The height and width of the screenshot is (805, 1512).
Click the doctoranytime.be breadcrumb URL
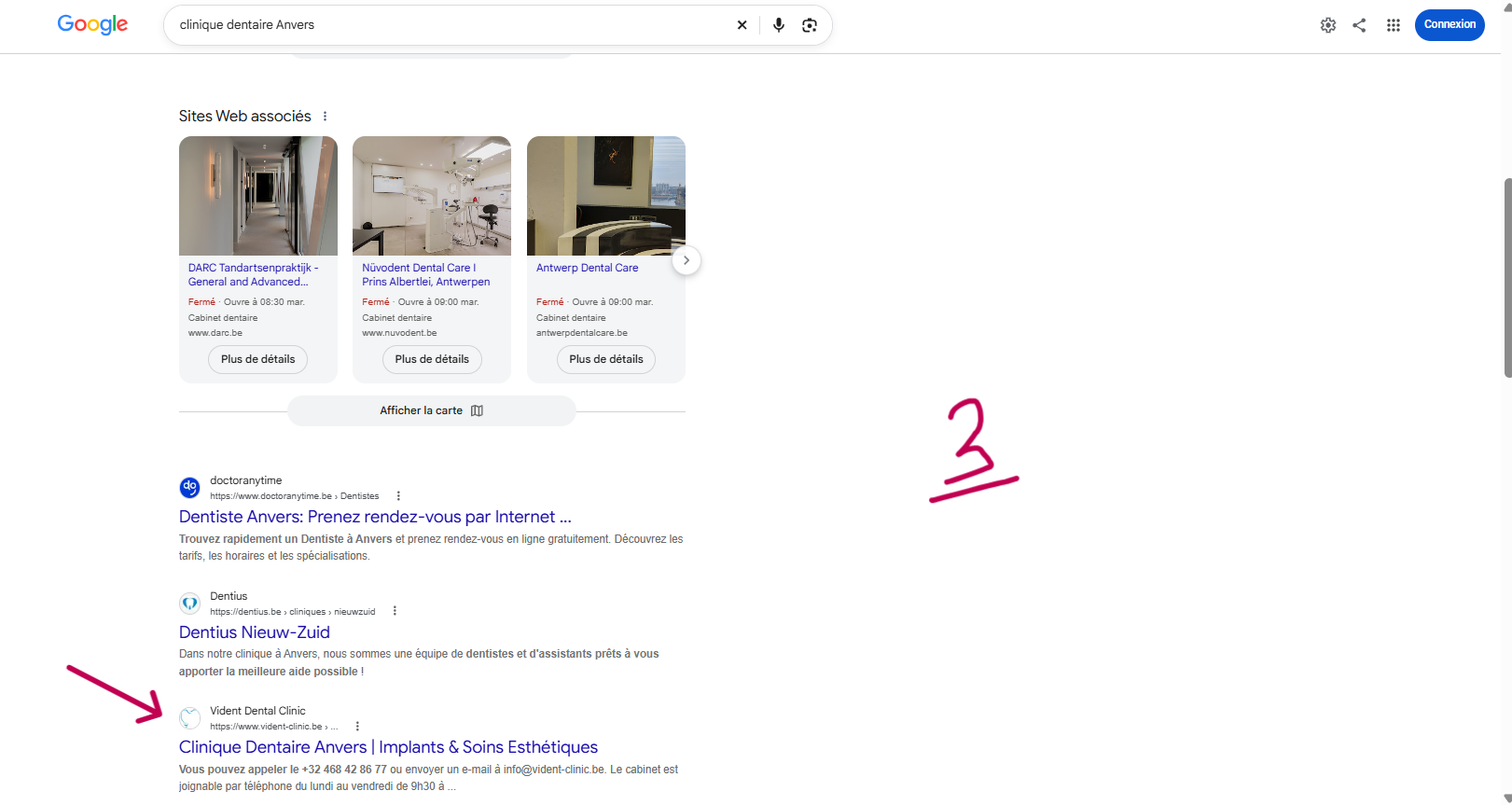coord(294,496)
